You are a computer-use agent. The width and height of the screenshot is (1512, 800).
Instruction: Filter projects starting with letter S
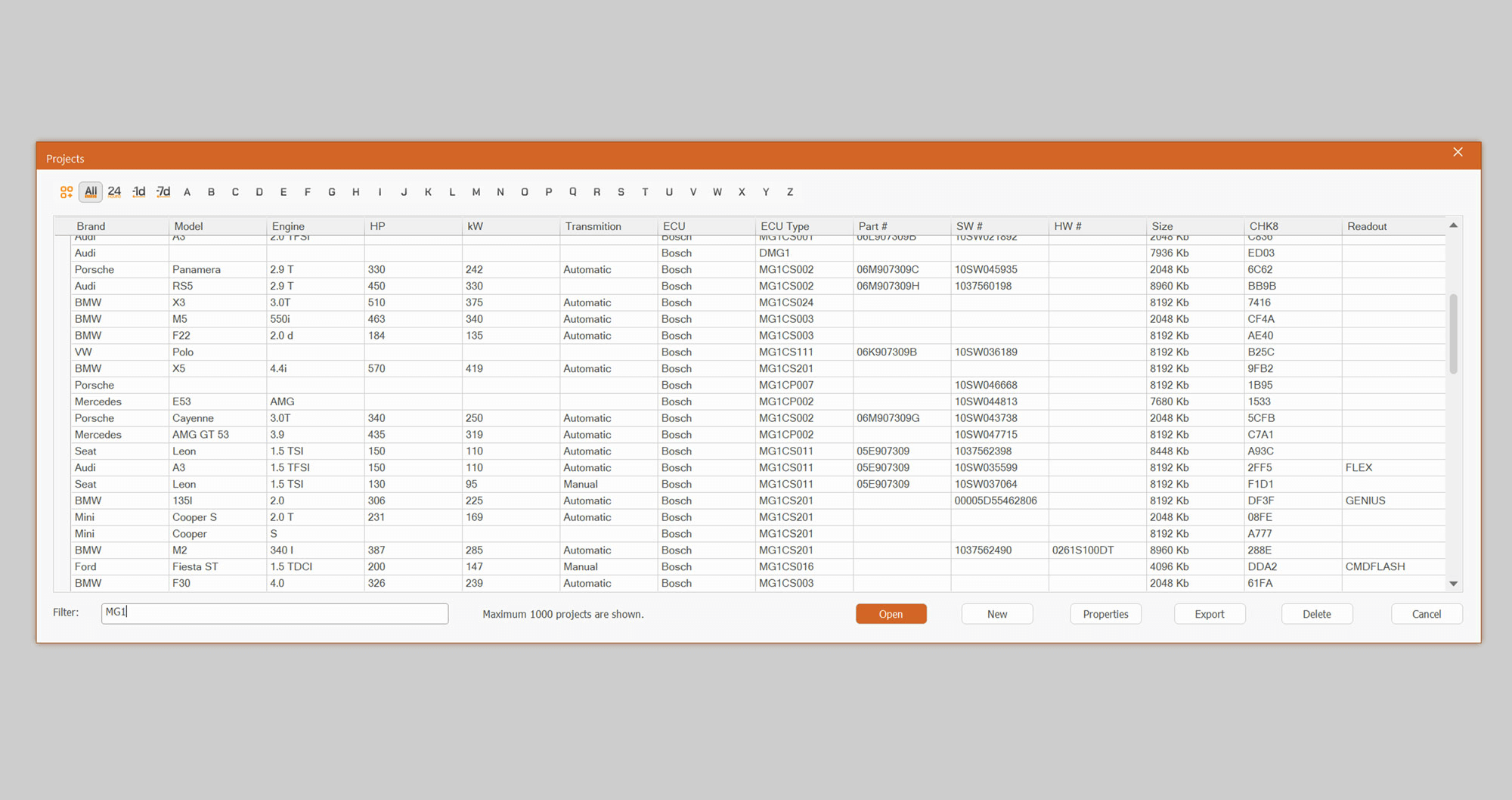click(621, 192)
